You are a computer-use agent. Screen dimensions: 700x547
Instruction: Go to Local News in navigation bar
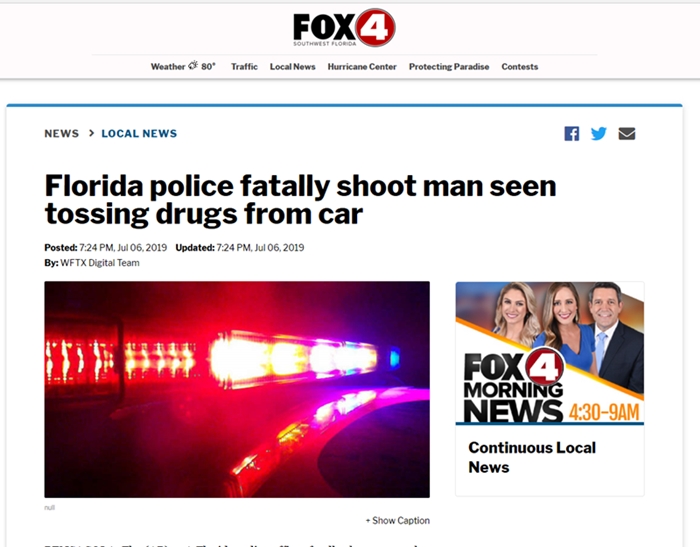click(292, 67)
